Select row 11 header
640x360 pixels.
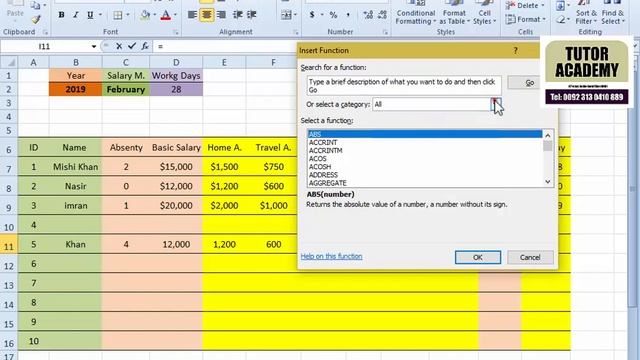click(x=9, y=245)
